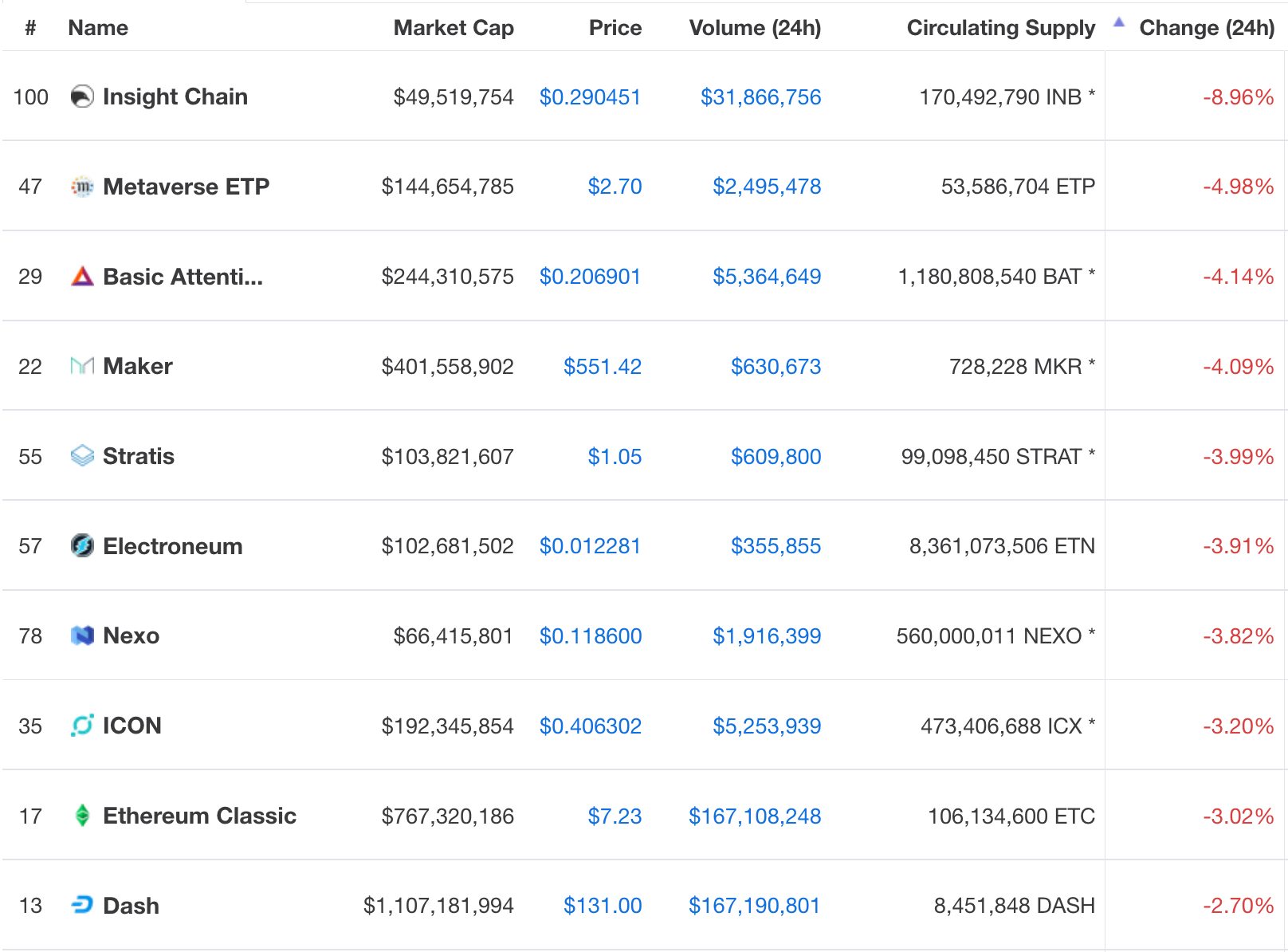1288x952 pixels.
Task: Open the Maker price $551.42 link
Action: (603, 367)
